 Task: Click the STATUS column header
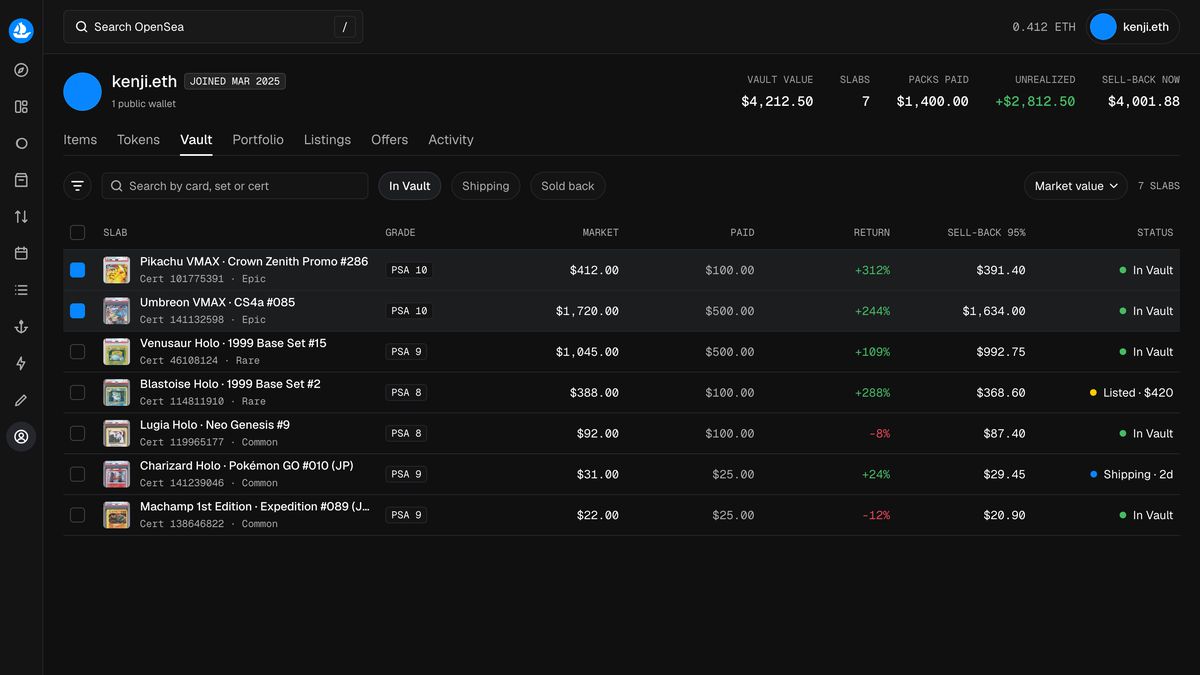tap(1155, 233)
